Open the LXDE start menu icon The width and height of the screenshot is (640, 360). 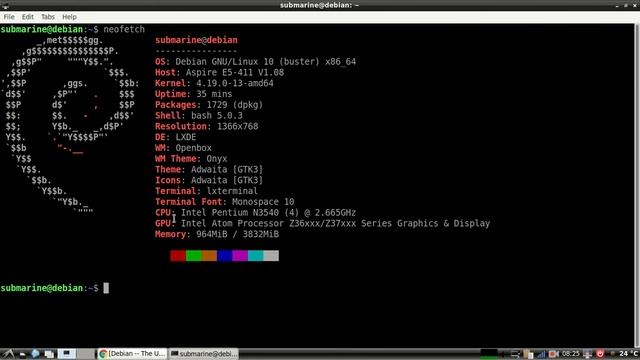tap(8, 354)
